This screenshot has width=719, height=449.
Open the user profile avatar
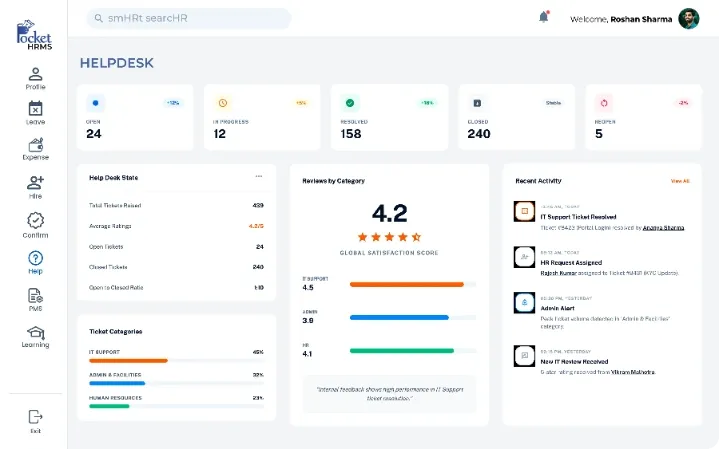689,19
